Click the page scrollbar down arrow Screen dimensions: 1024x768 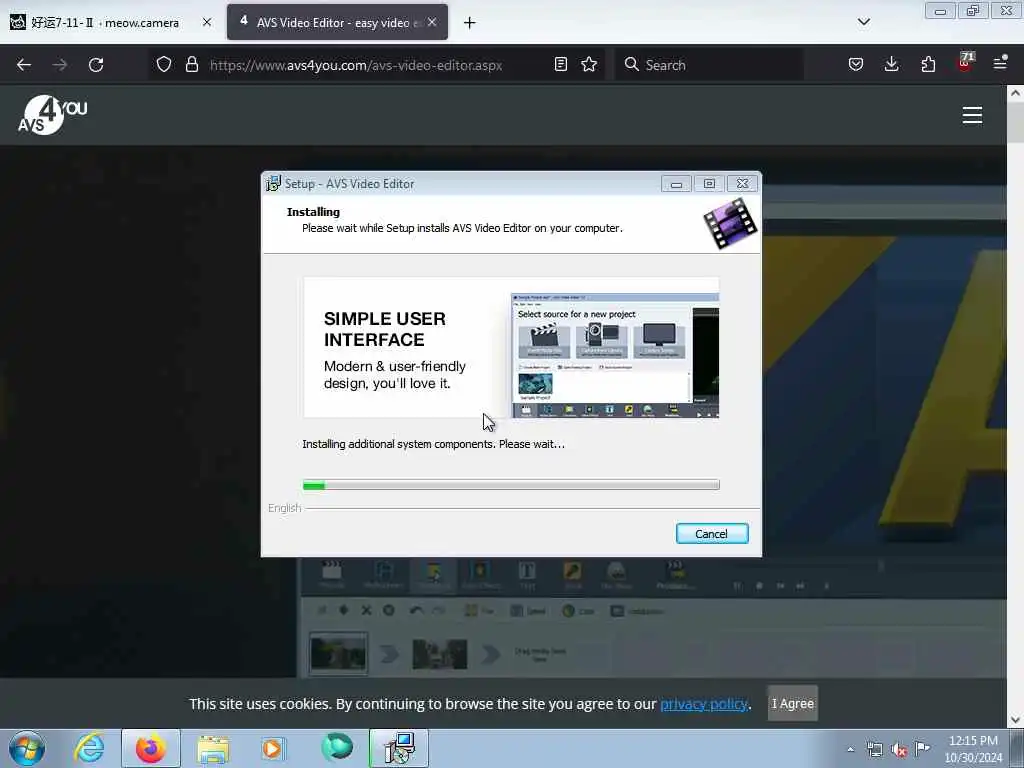pos(1015,720)
